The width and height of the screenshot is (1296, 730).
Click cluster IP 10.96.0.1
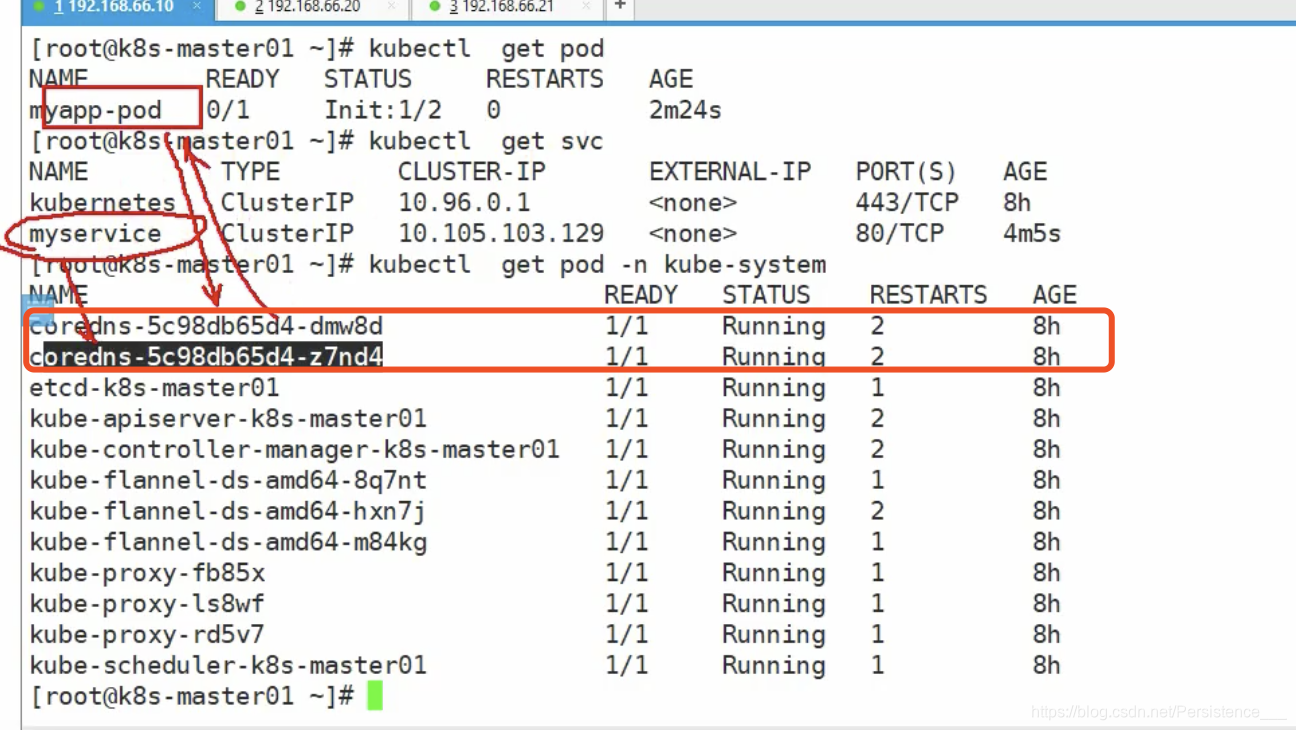[x=464, y=203]
